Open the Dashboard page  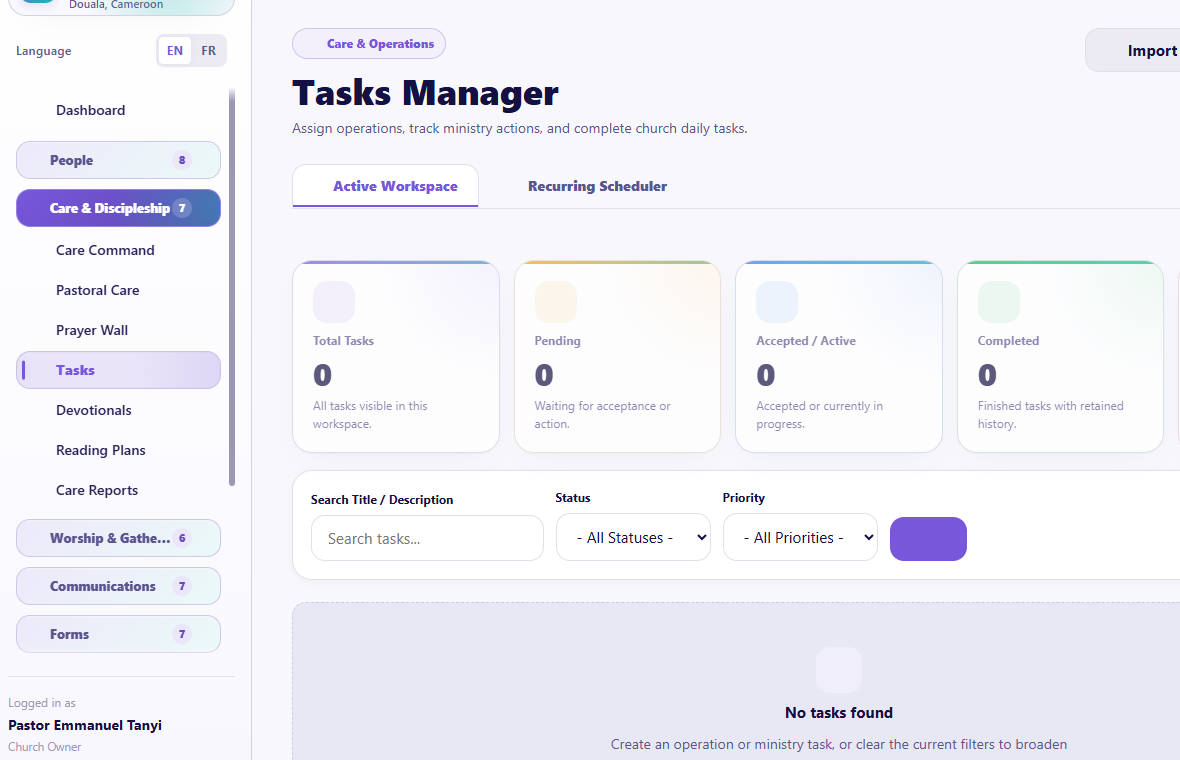pyautogui.click(x=118, y=110)
